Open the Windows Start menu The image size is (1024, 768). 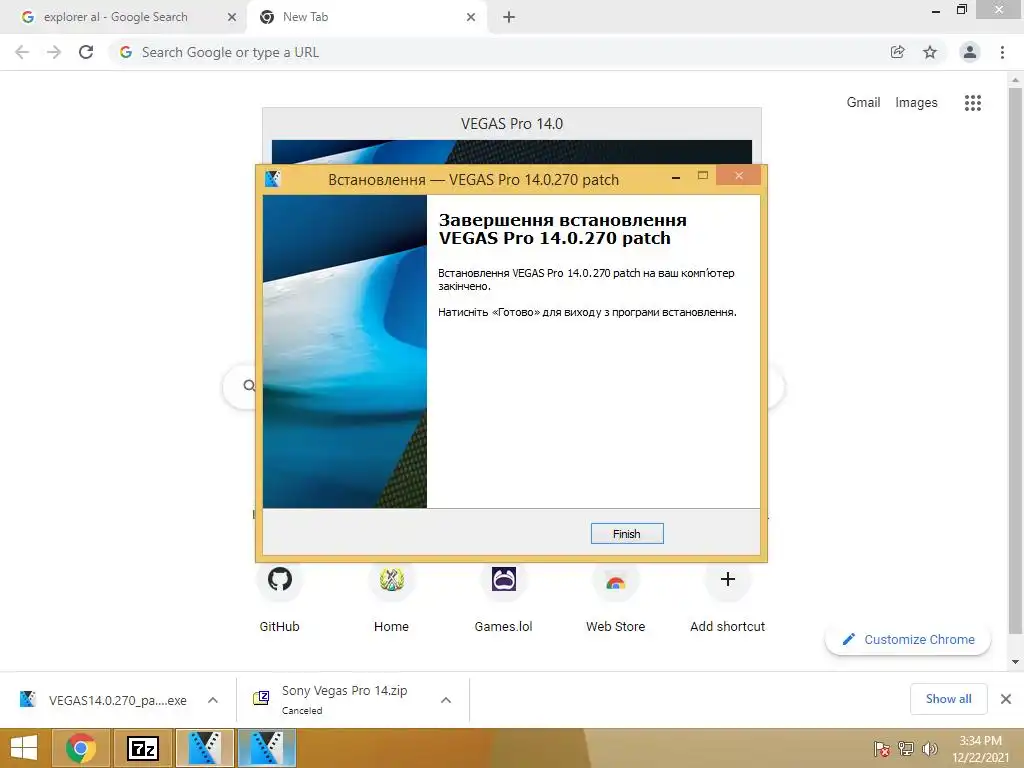pos(24,748)
